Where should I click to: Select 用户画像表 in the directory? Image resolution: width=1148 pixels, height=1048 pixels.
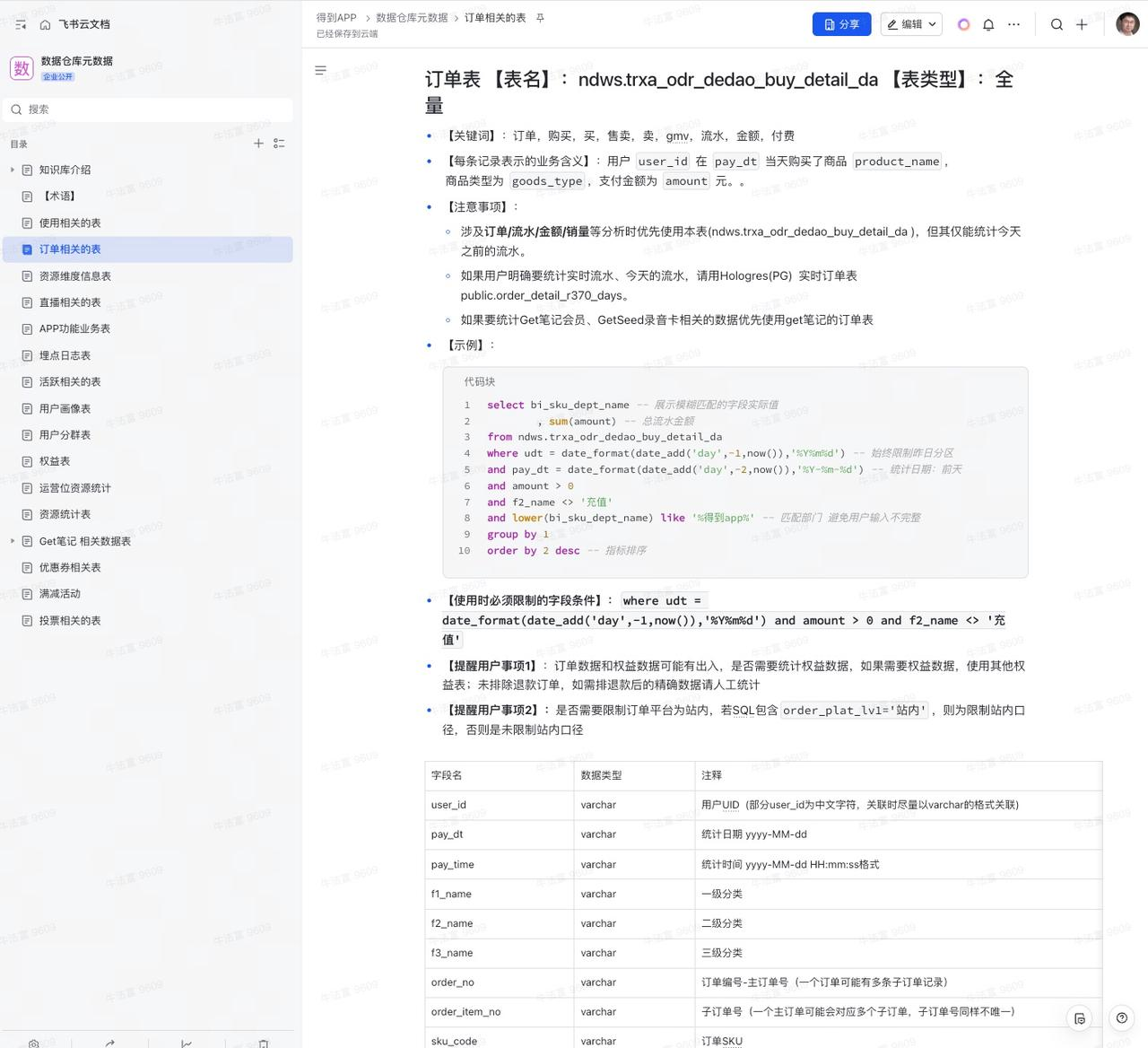65,408
